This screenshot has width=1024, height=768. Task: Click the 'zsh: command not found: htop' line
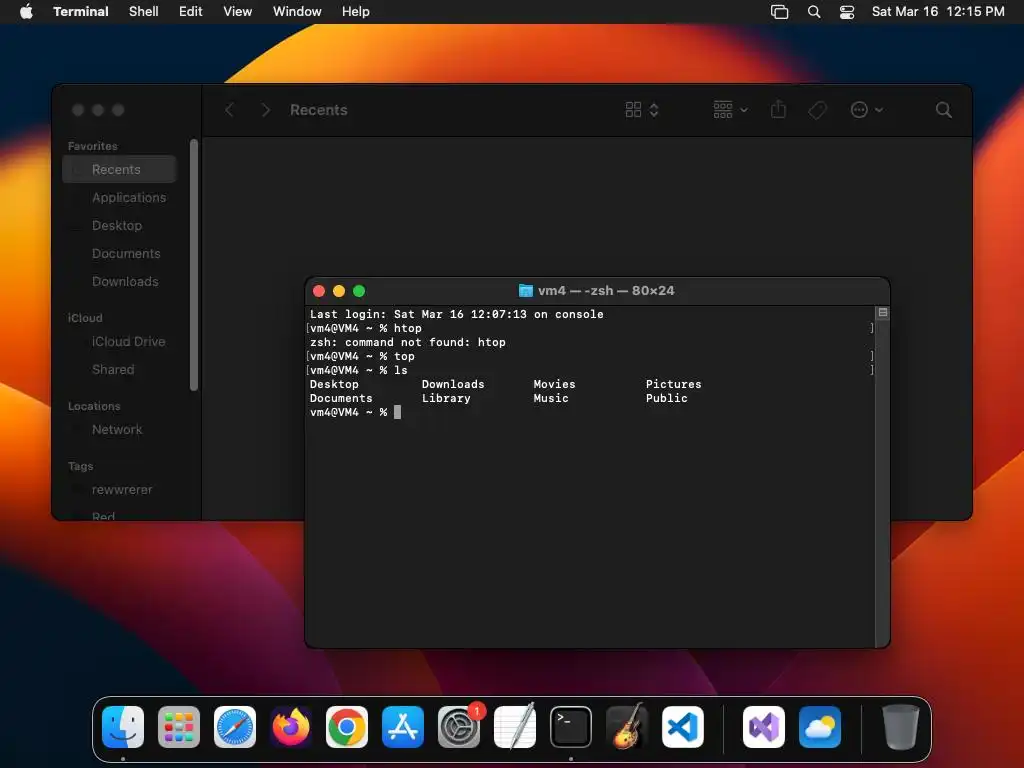[408, 342]
